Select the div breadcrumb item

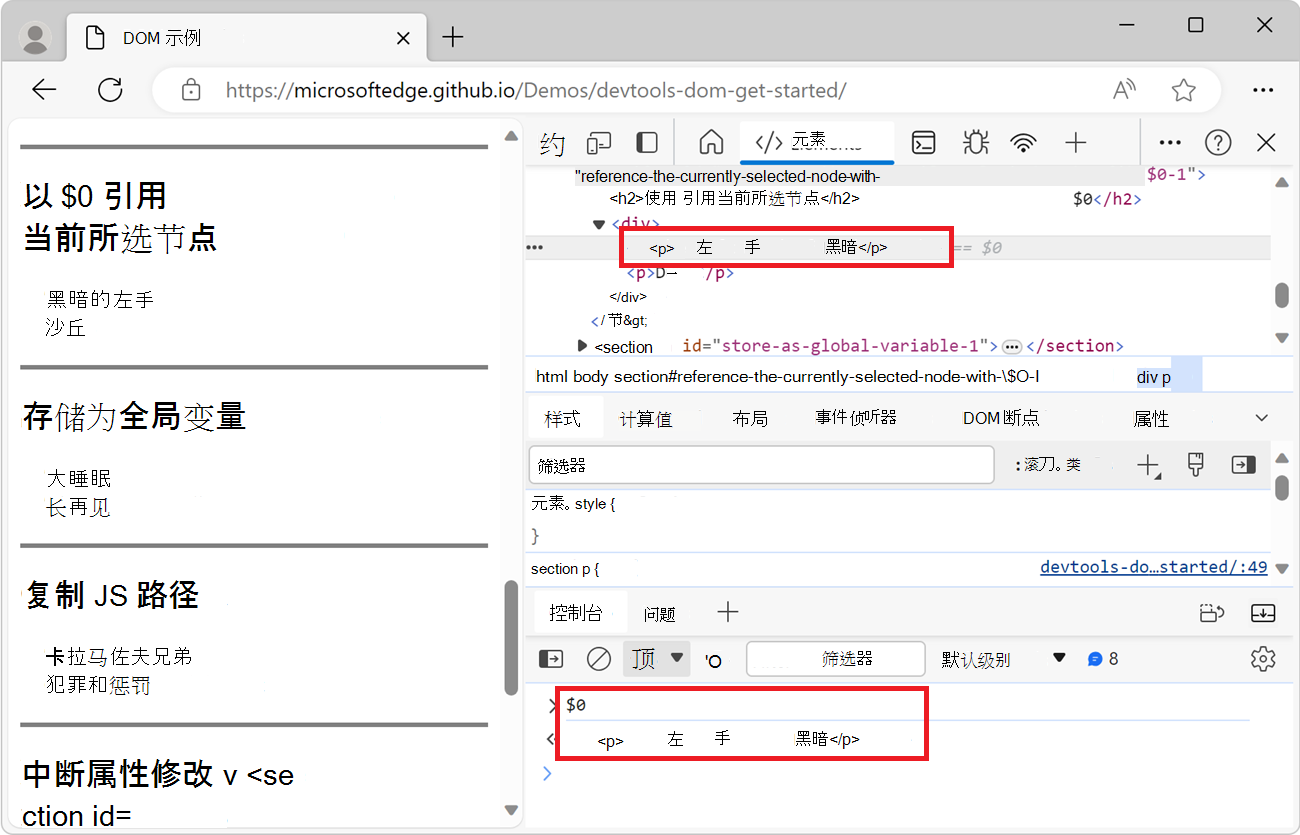pos(1147,377)
